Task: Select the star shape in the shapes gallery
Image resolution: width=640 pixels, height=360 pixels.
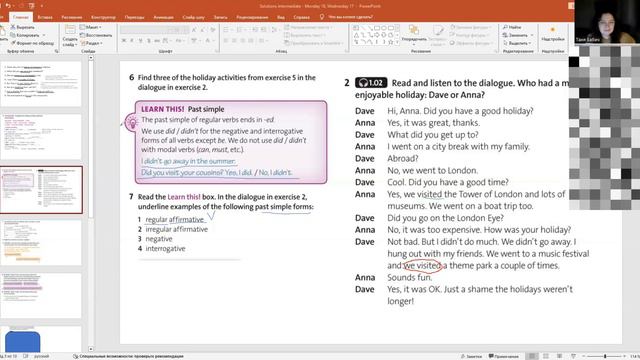Action: pos(391,42)
